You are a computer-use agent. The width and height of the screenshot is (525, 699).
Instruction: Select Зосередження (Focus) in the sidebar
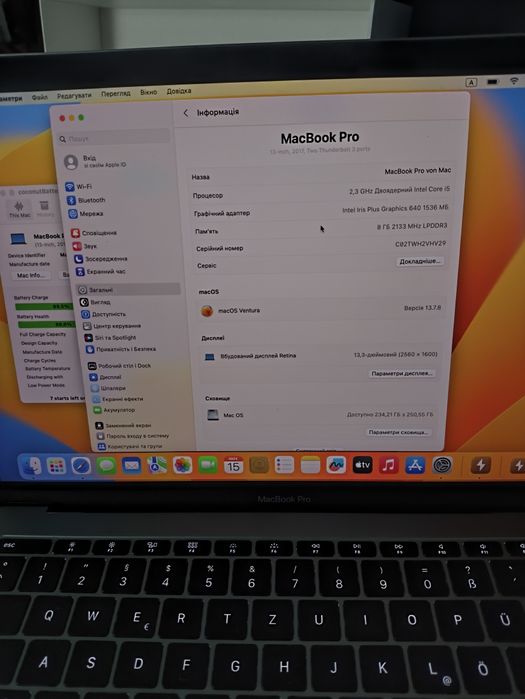[x=101, y=259]
